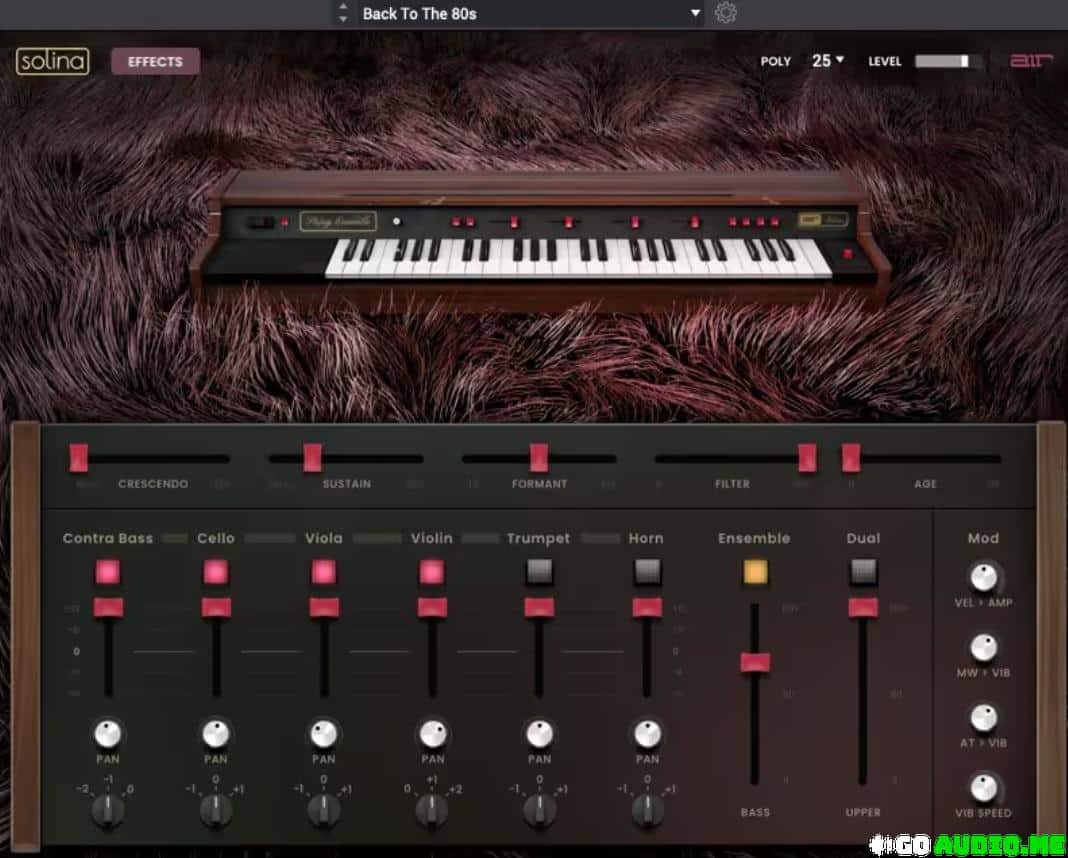Click the 'Contra Bass' label text
This screenshot has height=858, width=1068.
click(x=108, y=538)
